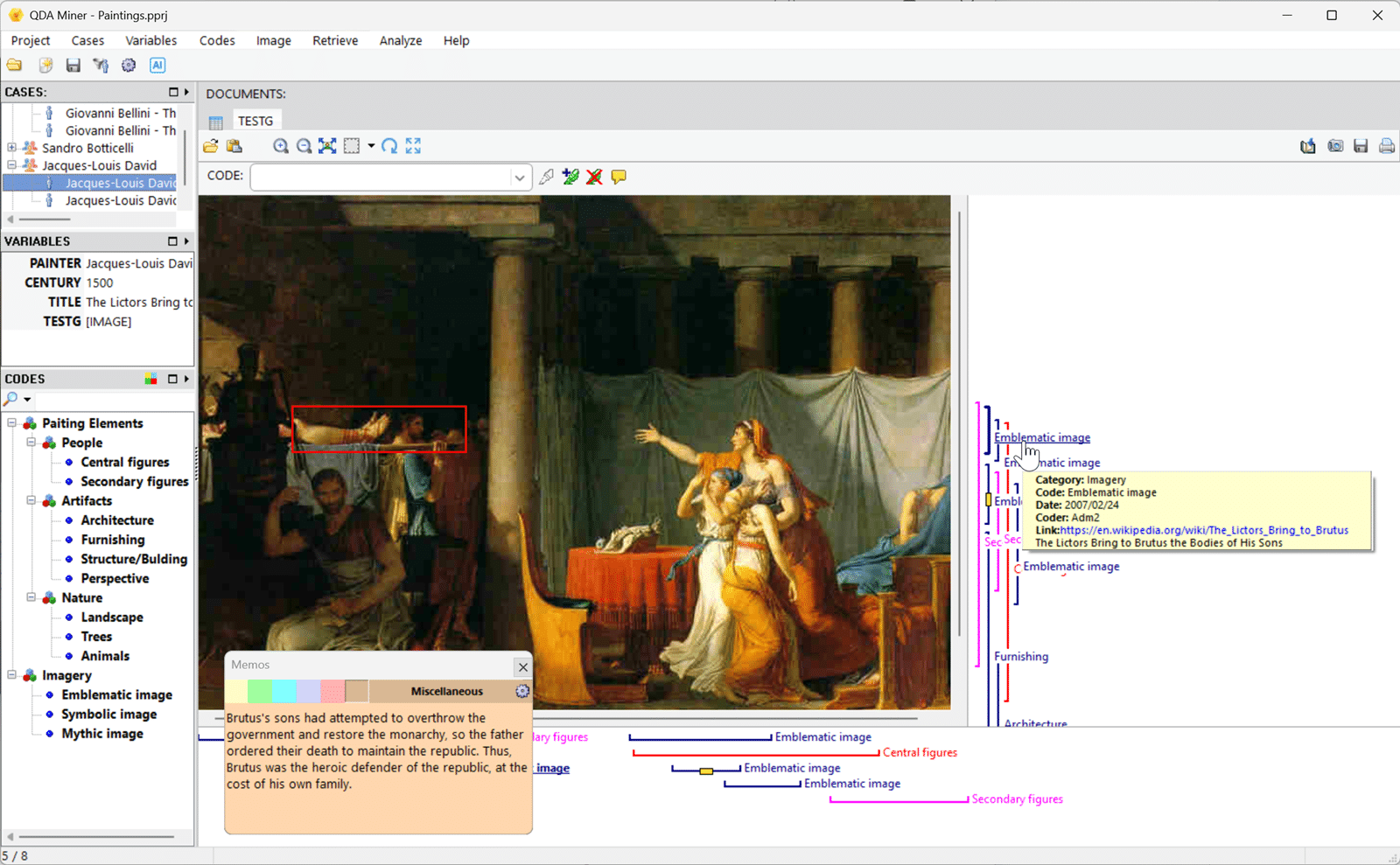1400x865 pixels.
Task: Maximize the CODES panel
Action: pyautogui.click(x=173, y=379)
